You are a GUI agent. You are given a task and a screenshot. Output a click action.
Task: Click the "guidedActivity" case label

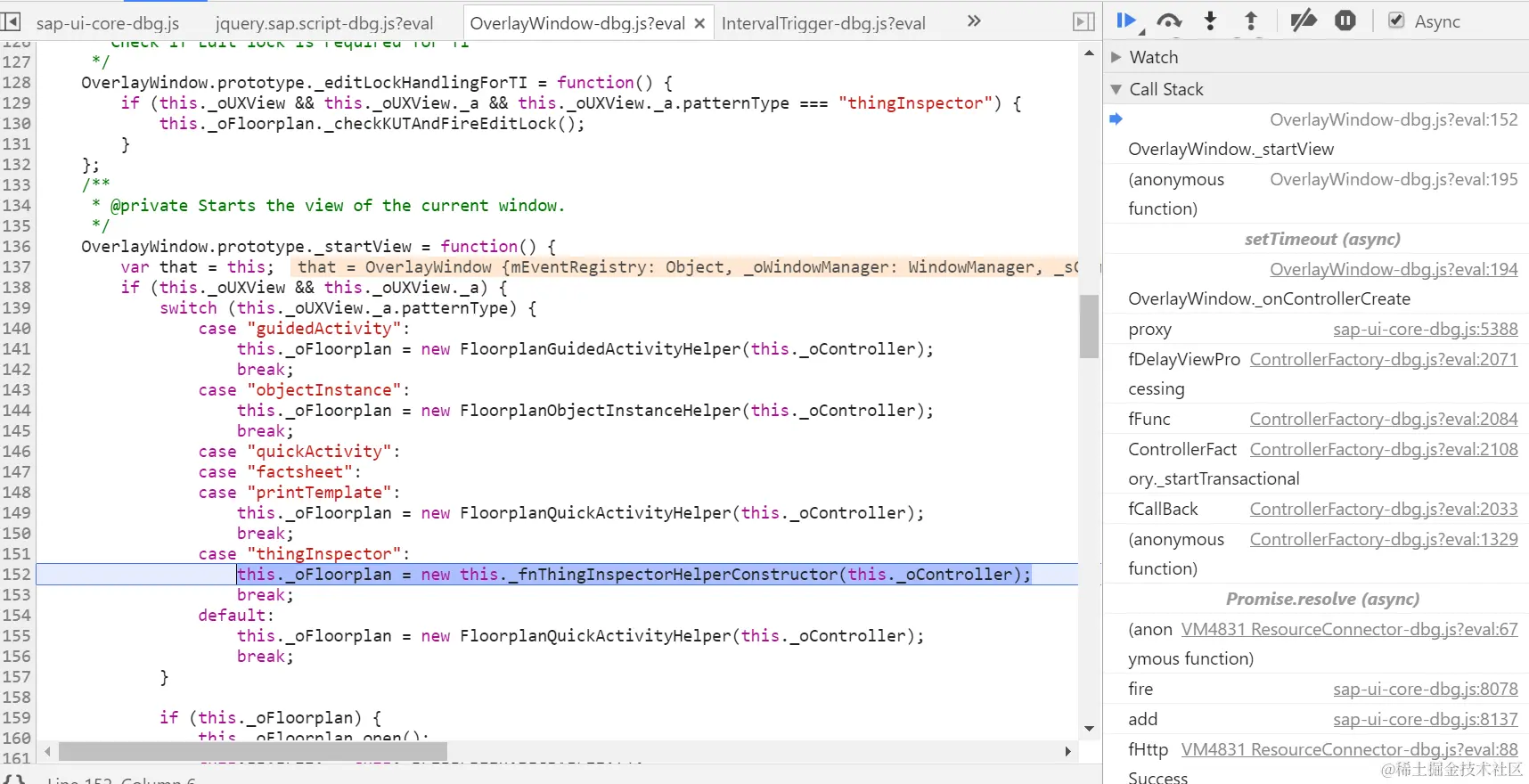pyautogui.click(x=324, y=328)
